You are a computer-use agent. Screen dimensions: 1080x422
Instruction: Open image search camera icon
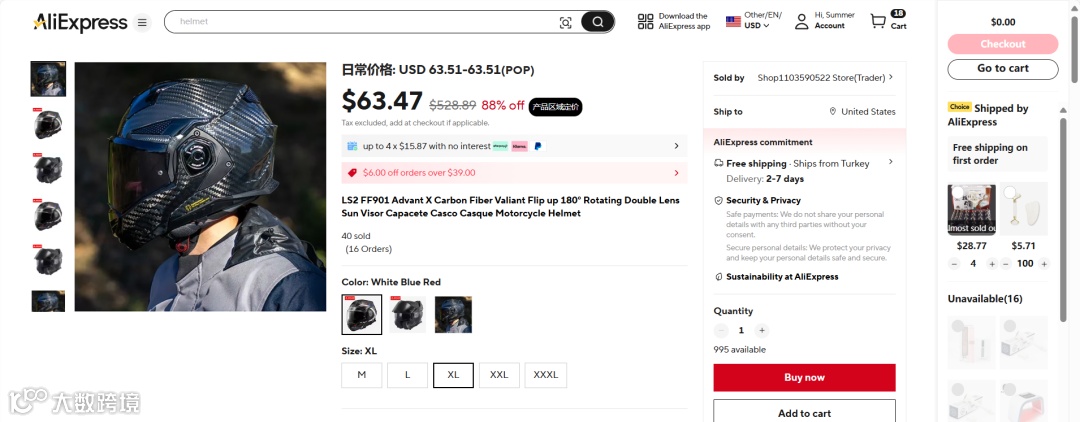pos(565,22)
